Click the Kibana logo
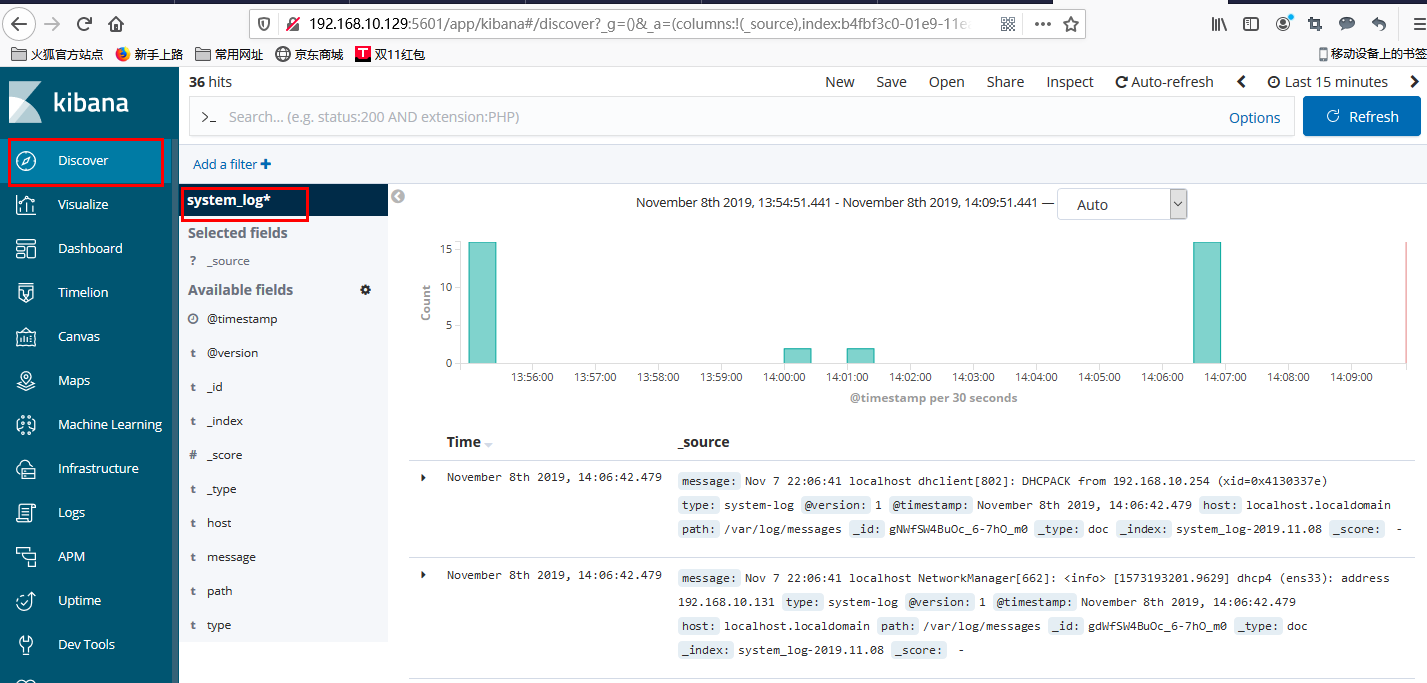The width and height of the screenshot is (1427, 683). tap(69, 102)
